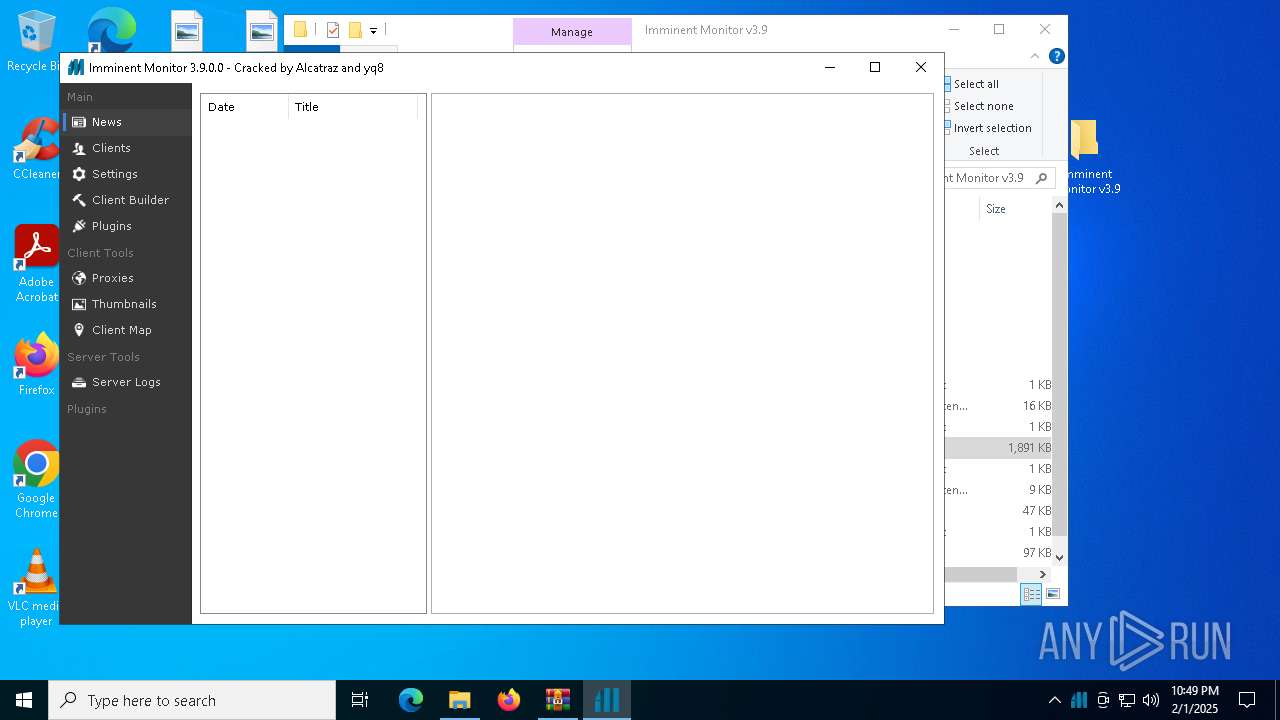Click the taskbar clock showing 10:49 PM

tap(1195, 700)
